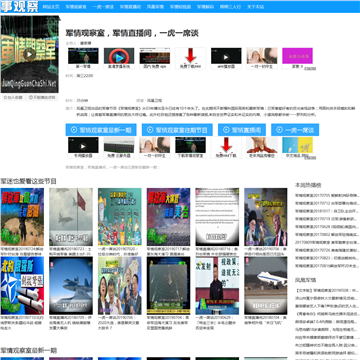Open the first link under 本周热播榜

point(327,196)
